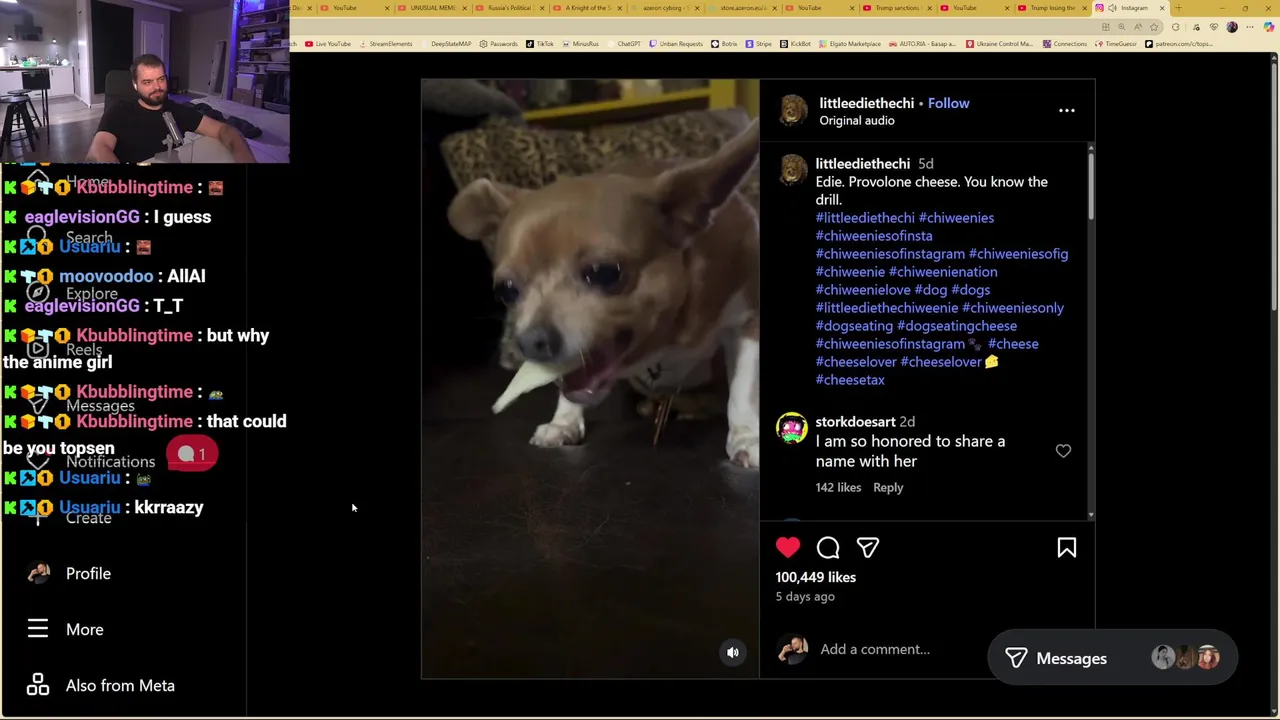Open a new browser tab with the plus icon
Viewport: 1280px width, 720px height.
coord(1178,8)
